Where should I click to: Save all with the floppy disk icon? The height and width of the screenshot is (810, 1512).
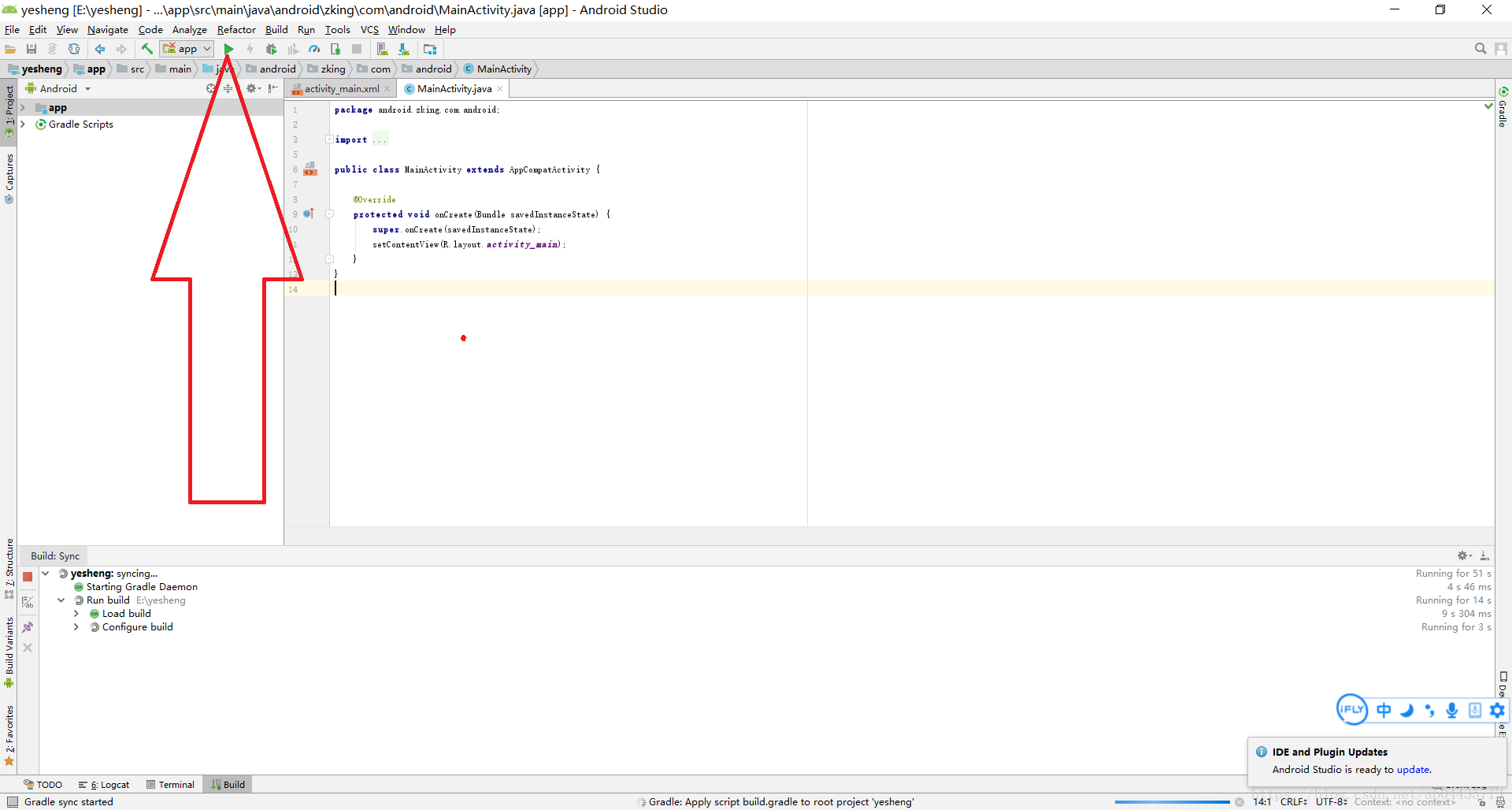point(31,49)
